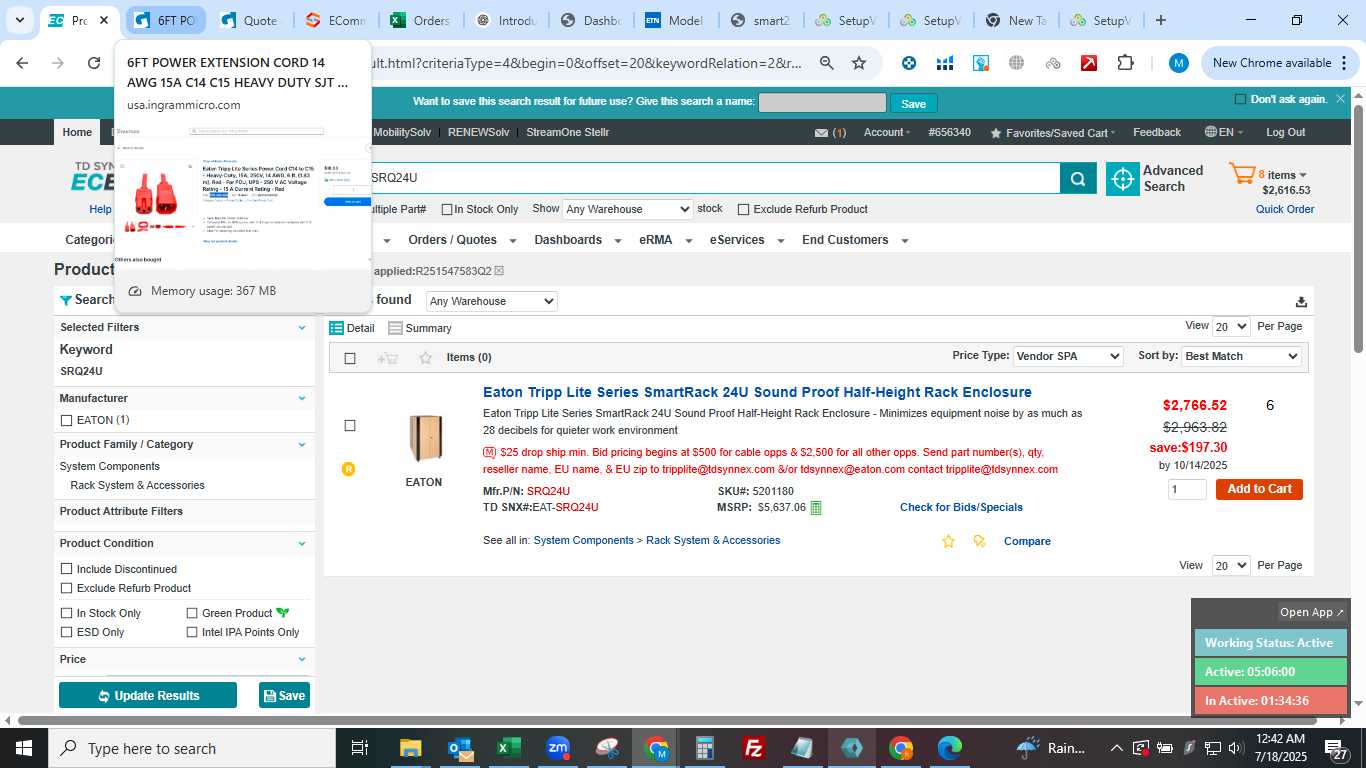Open Zoom app from taskbar
The image size is (1366, 768).
click(559, 748)
